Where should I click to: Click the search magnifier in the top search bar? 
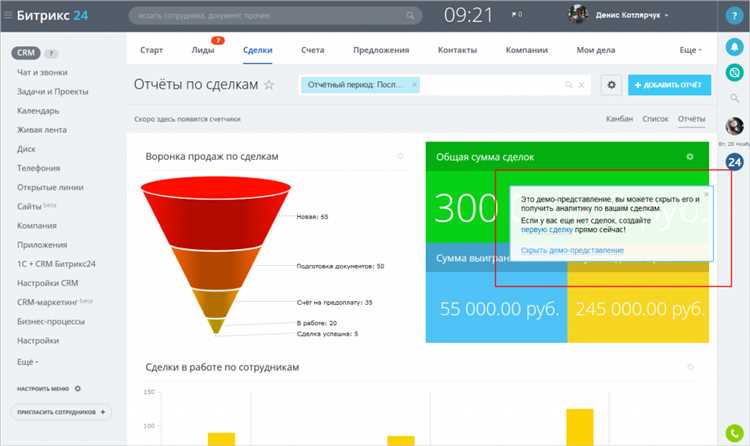coord(410,16)
